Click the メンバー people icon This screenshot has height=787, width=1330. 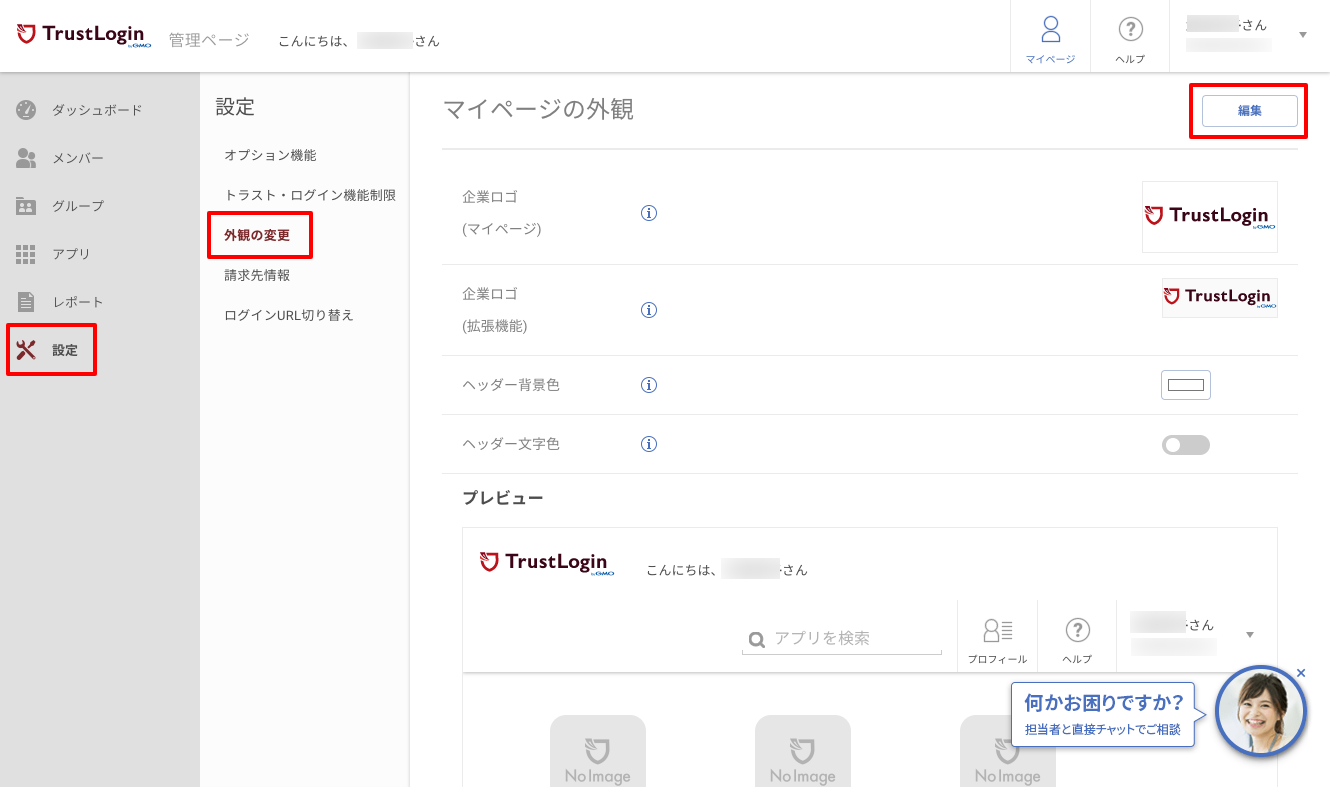pos(26,158)
